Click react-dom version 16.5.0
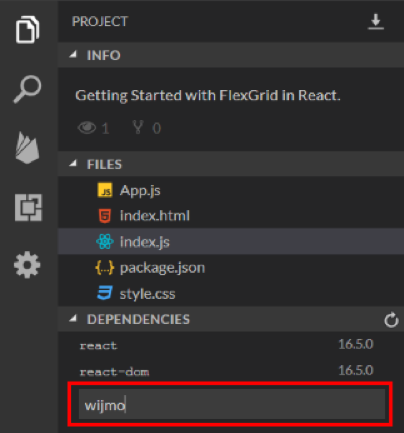This screenshot has width=404, height=433. (355, 370)
